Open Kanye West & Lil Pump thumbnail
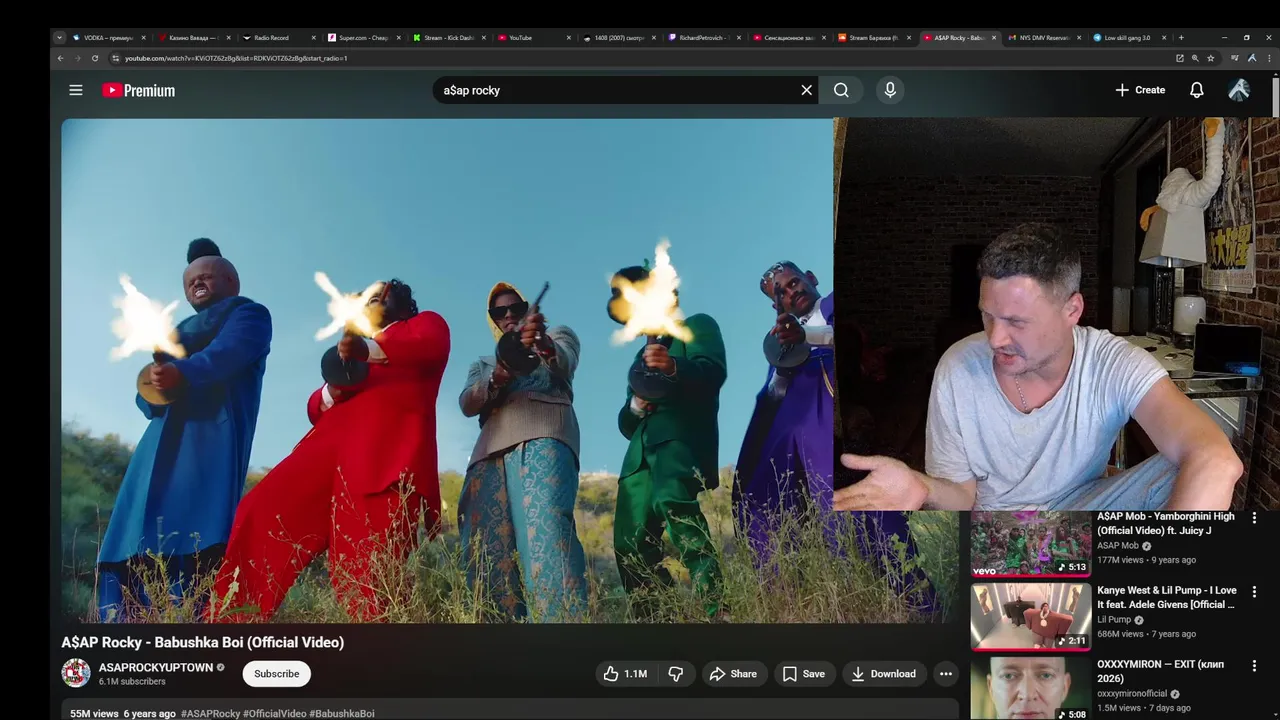This screenshot has height=720, width=1280. [1031, 617]
